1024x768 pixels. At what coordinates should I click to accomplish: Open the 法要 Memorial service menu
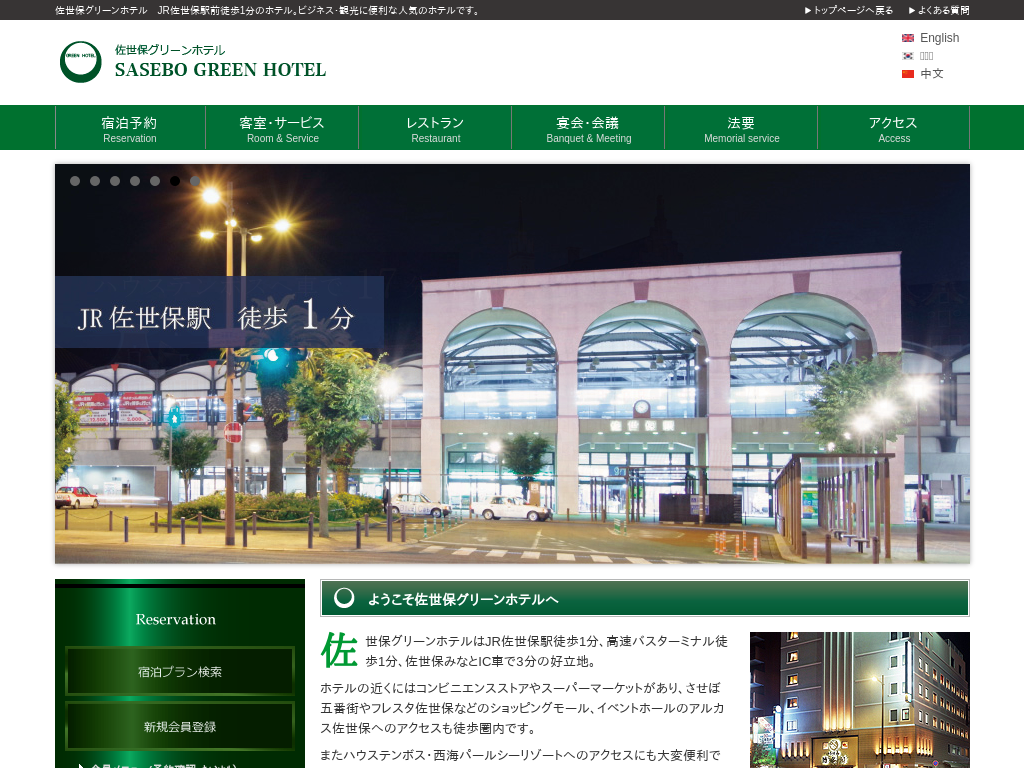pos(741,128)
